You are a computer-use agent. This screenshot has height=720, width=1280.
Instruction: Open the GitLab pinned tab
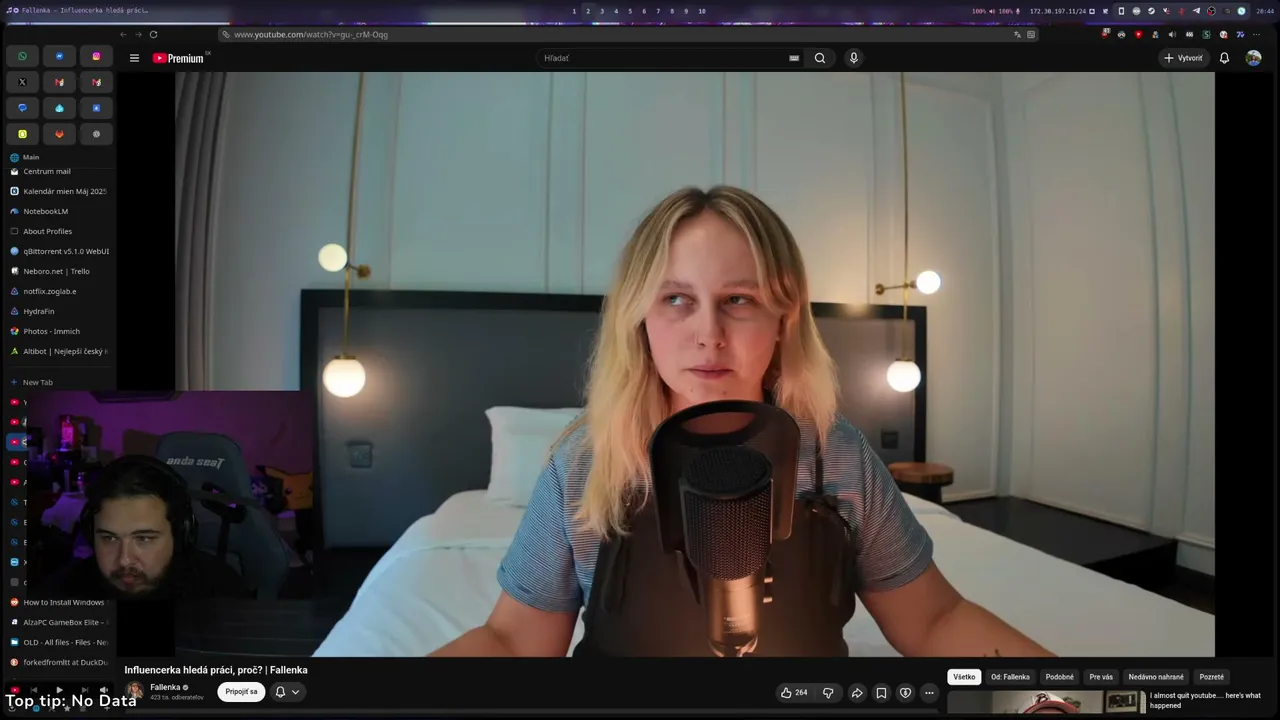click(59, 134)
